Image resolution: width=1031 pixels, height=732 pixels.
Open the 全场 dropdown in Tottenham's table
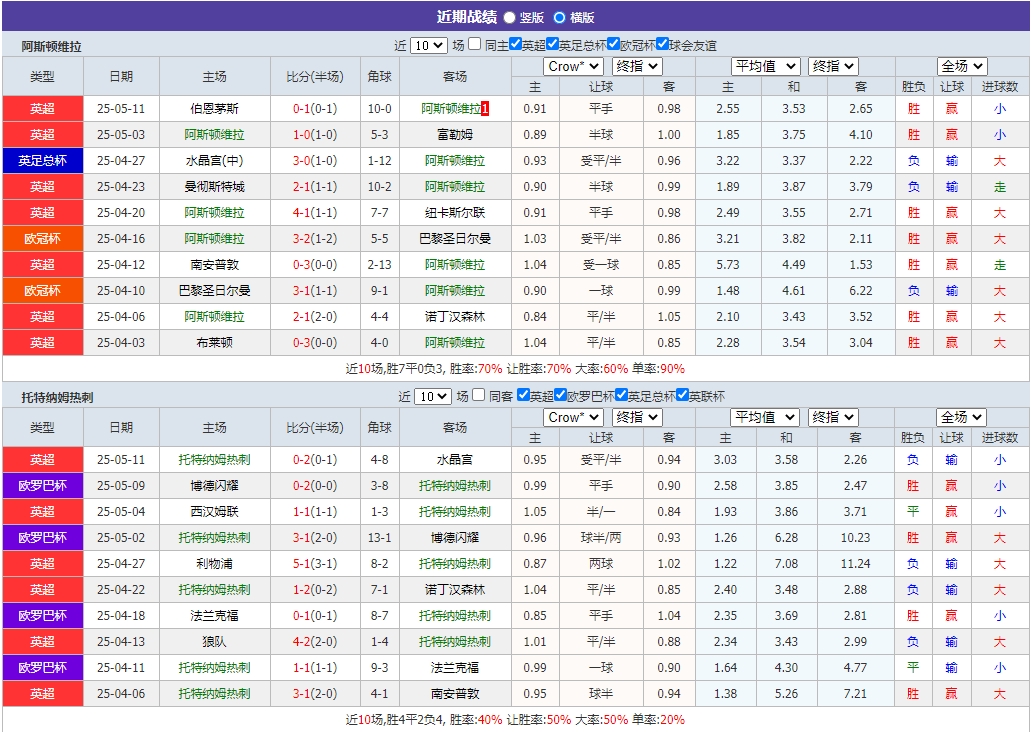[x=961, y=417]
